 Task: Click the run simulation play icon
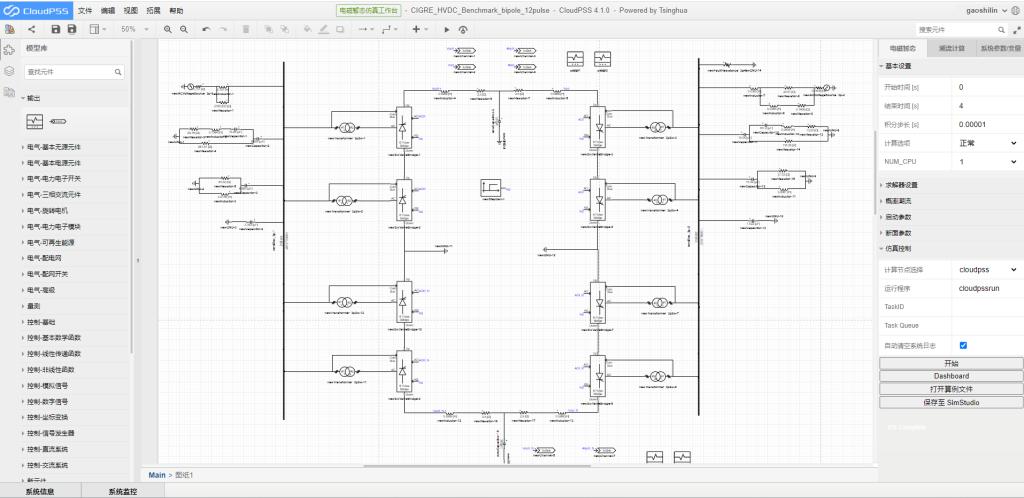[x=447, y=29]
